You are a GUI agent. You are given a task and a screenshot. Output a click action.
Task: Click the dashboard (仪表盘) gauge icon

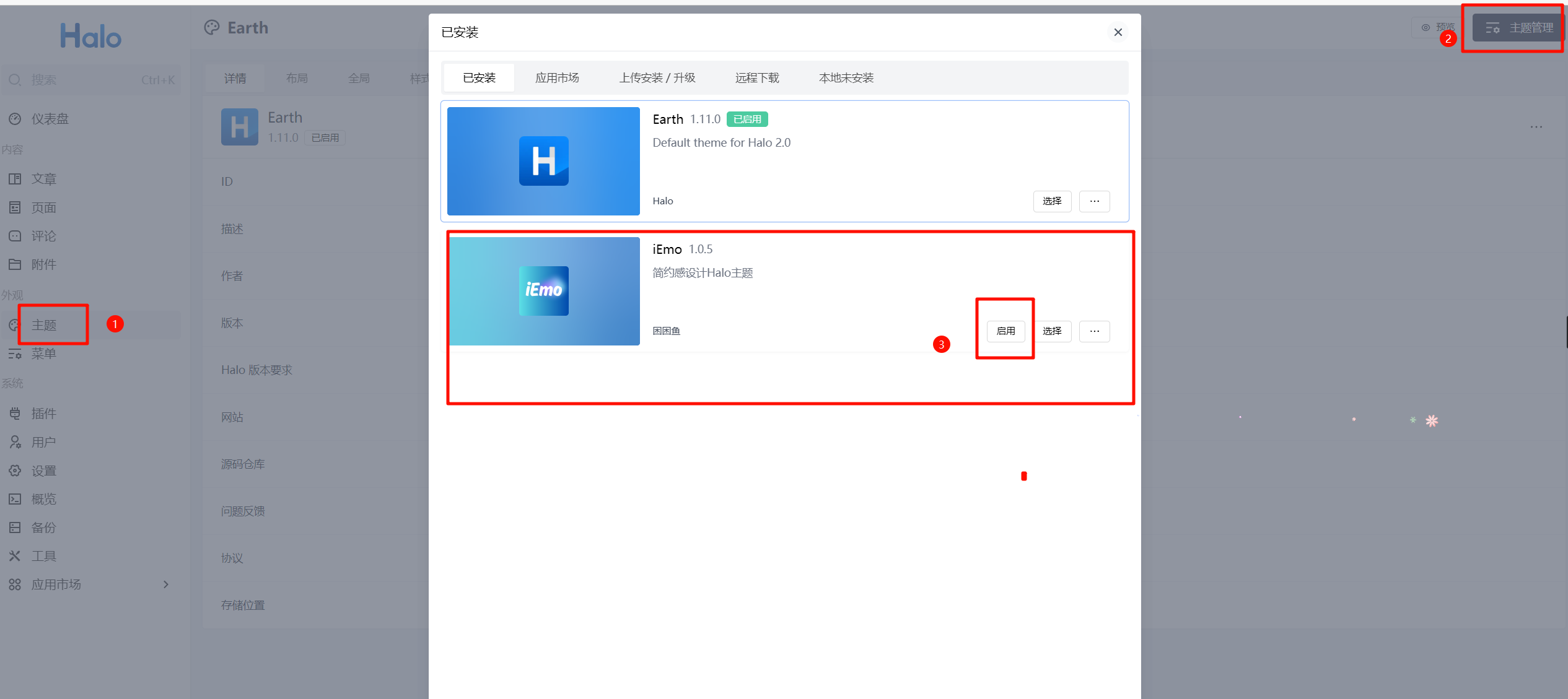pyautogui.click(x=15, y=119)
